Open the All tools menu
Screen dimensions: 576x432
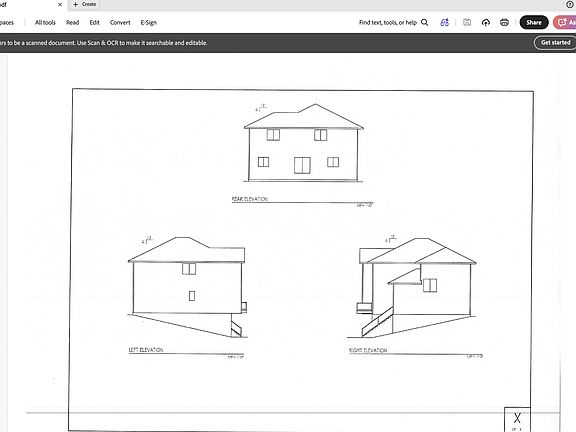(x=45, y=22)
